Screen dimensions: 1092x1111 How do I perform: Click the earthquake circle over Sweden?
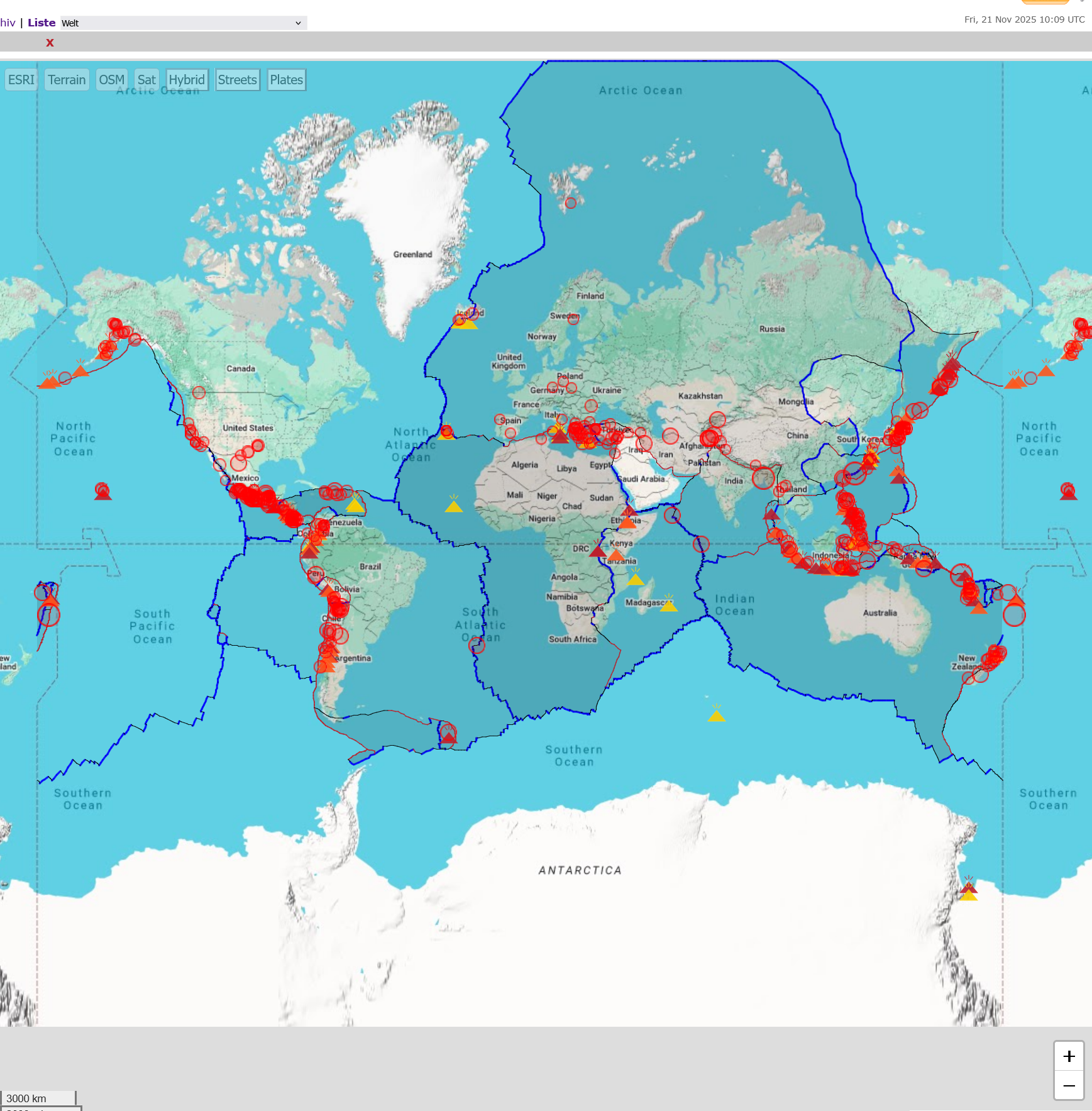coord(573,319)
